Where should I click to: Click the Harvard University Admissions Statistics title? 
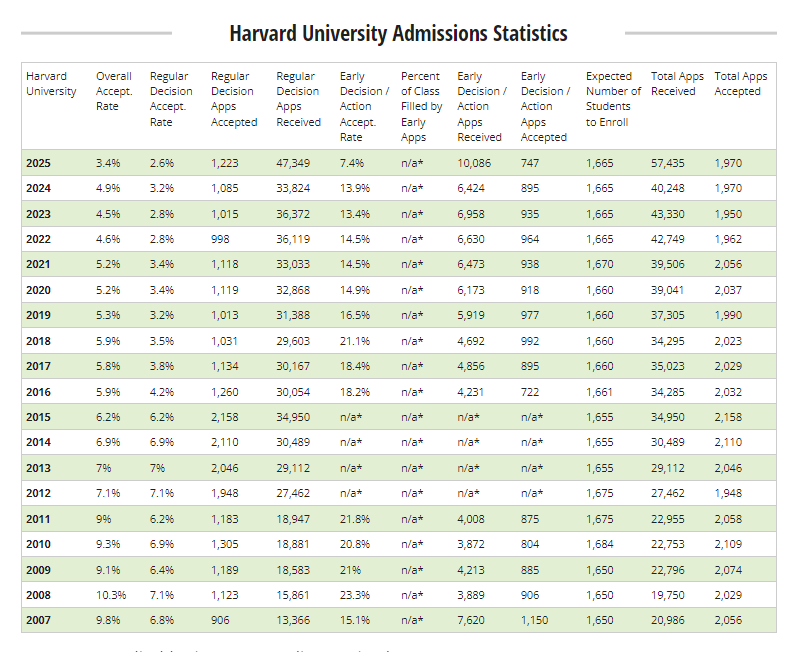398,33
